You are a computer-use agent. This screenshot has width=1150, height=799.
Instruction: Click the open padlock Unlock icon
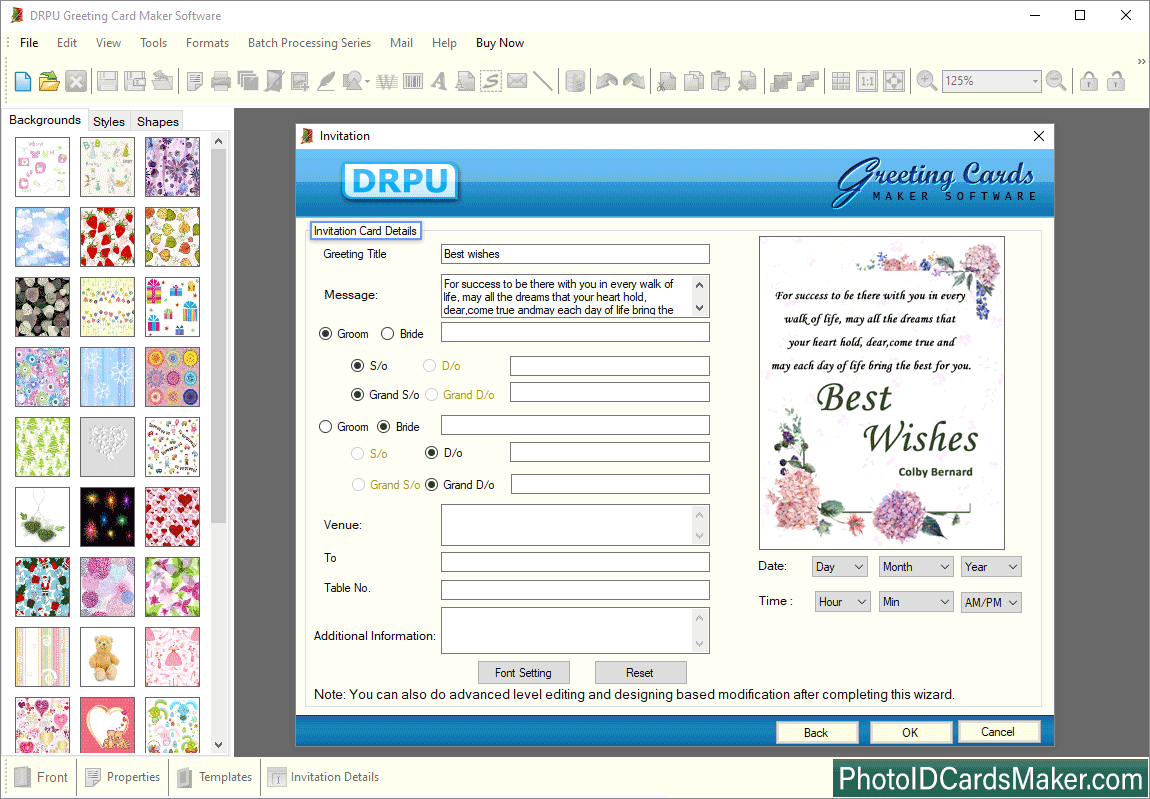(1116, 81)
